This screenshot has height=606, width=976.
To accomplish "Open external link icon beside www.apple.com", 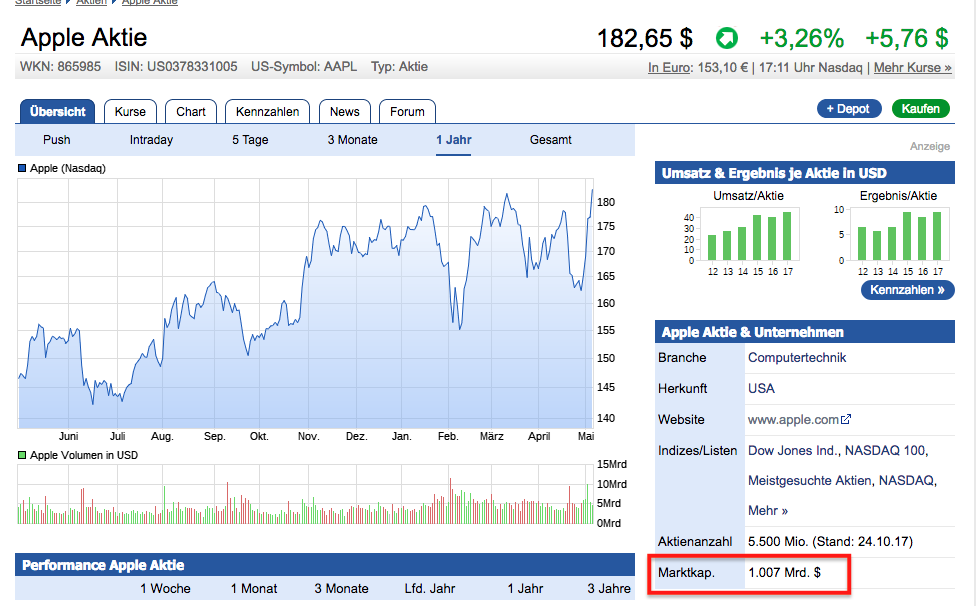I will click(x=846, y=419).
